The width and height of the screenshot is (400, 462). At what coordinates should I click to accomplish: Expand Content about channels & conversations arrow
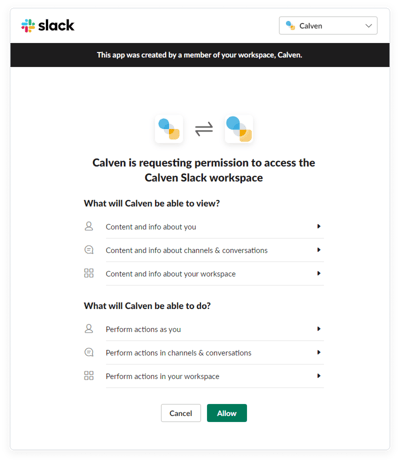(x=319, y=250)
